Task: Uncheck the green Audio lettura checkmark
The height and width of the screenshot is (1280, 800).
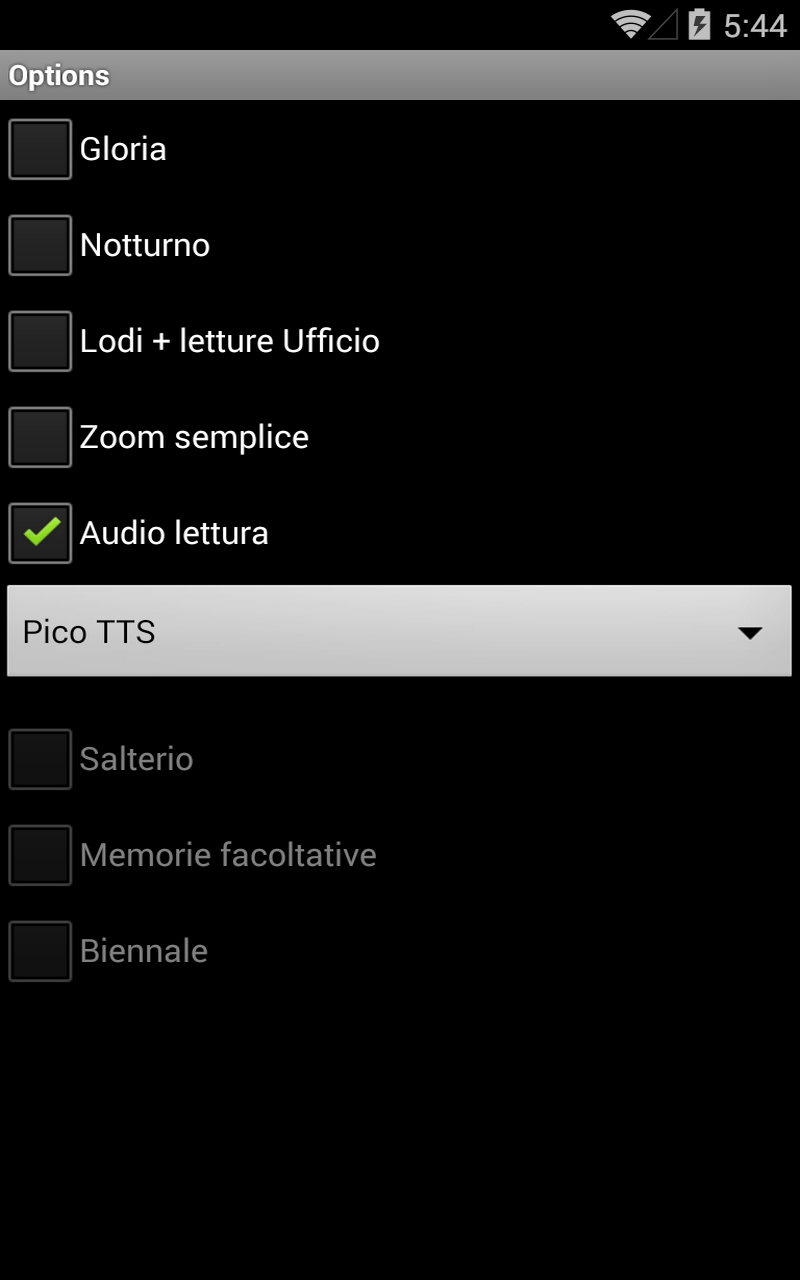Action: (x=40, y=533)
